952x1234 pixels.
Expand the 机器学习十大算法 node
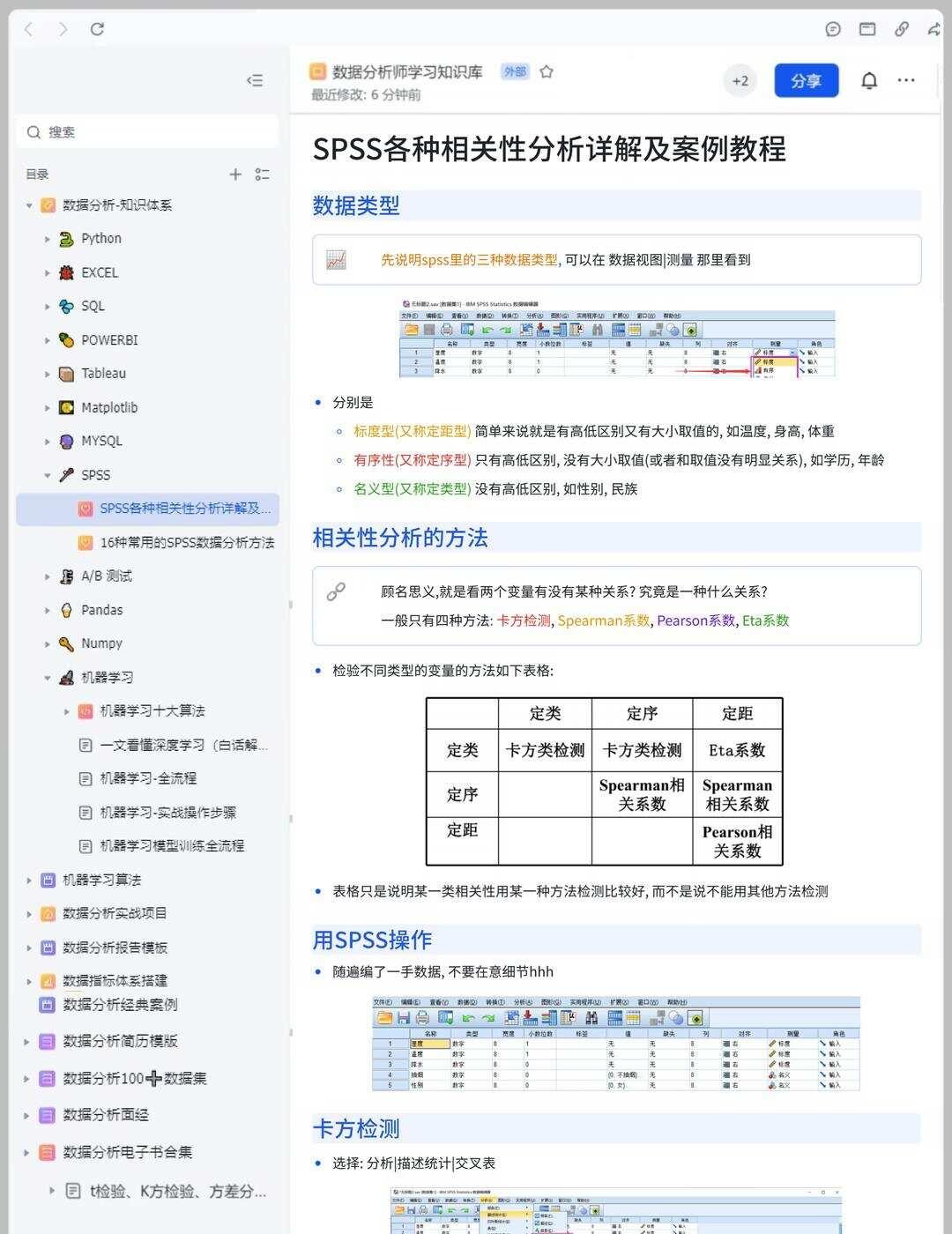tap(66, 711)
